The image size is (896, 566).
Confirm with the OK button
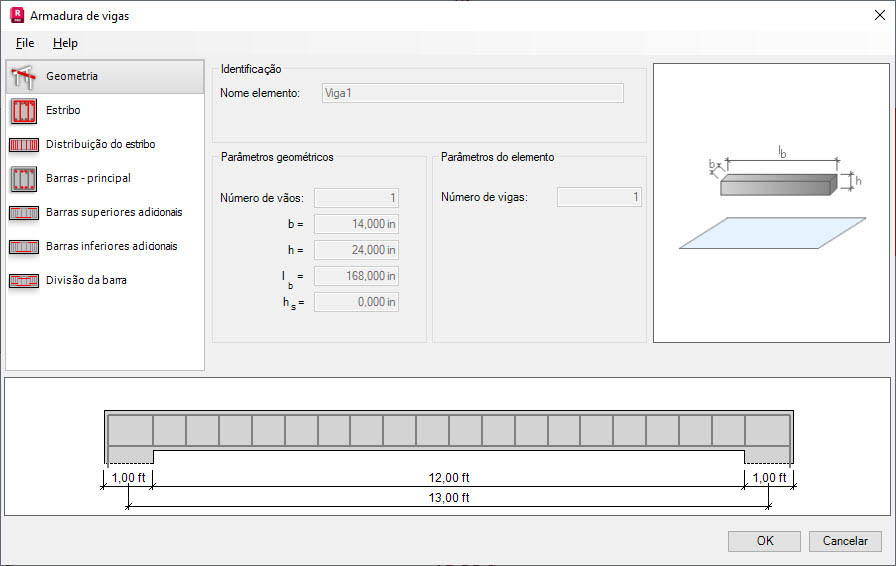(764, 541)
